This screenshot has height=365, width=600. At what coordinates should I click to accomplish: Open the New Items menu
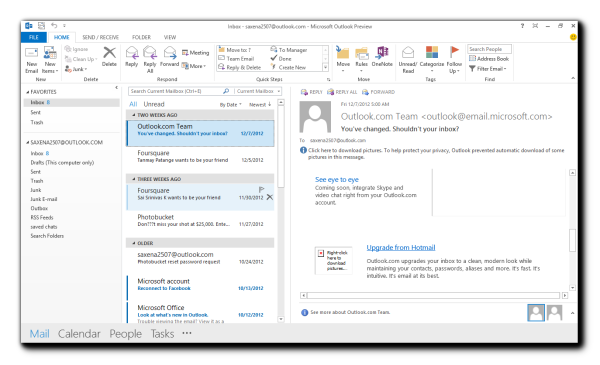point(50,60)
